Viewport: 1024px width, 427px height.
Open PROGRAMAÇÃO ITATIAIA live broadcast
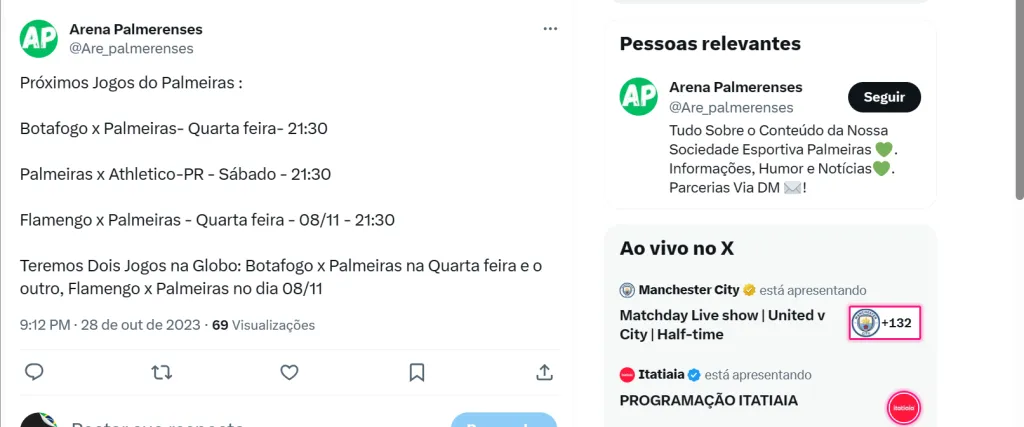coord(706,401)
